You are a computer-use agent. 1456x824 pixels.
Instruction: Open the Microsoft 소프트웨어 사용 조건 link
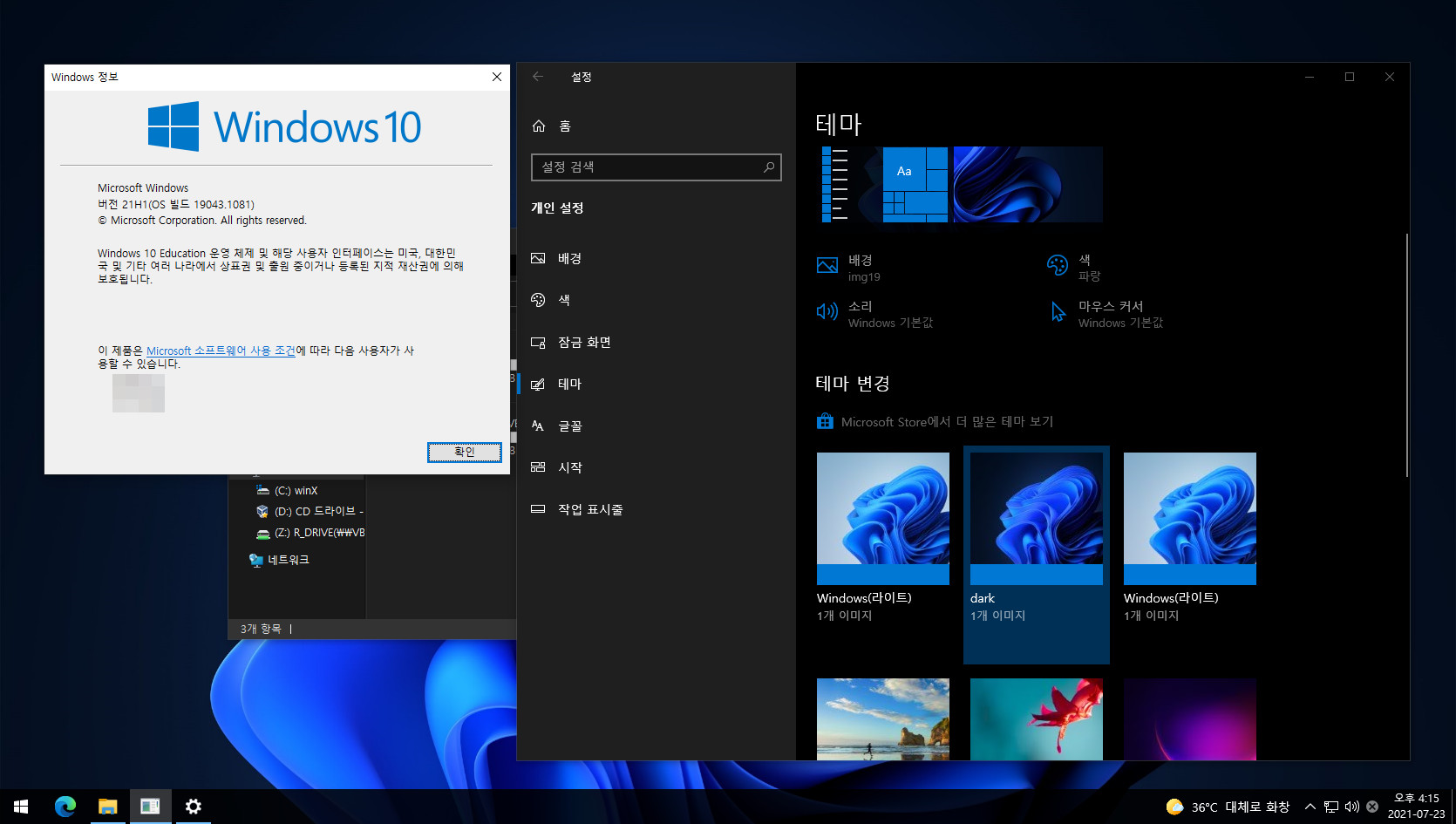click(x=221, y=351)
